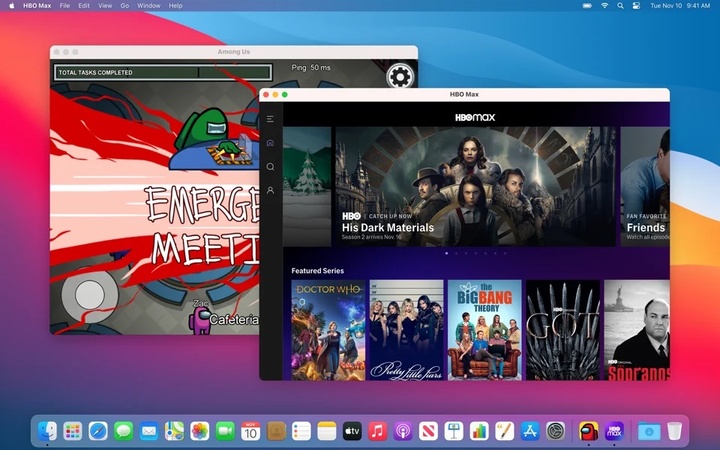Click the Among Us virtual joystick
Viewport: 720px width, 450px height.
pyautogui.click(x=90, y=295)
